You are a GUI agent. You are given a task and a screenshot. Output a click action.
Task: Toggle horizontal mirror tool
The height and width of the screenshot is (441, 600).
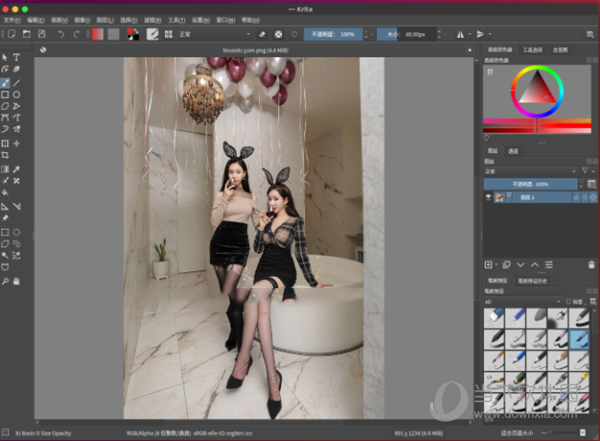pos(460,34)
